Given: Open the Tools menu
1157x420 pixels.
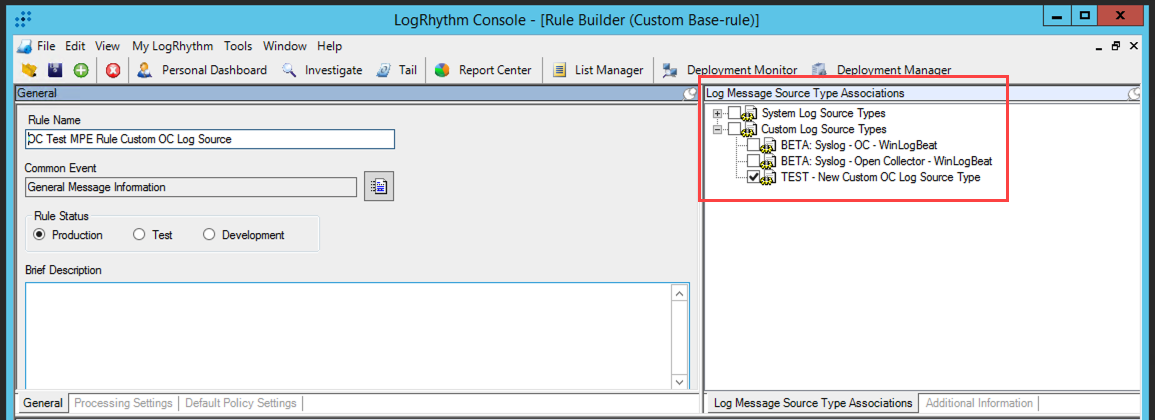Looking at the screenshot, I should coord(238,46).
